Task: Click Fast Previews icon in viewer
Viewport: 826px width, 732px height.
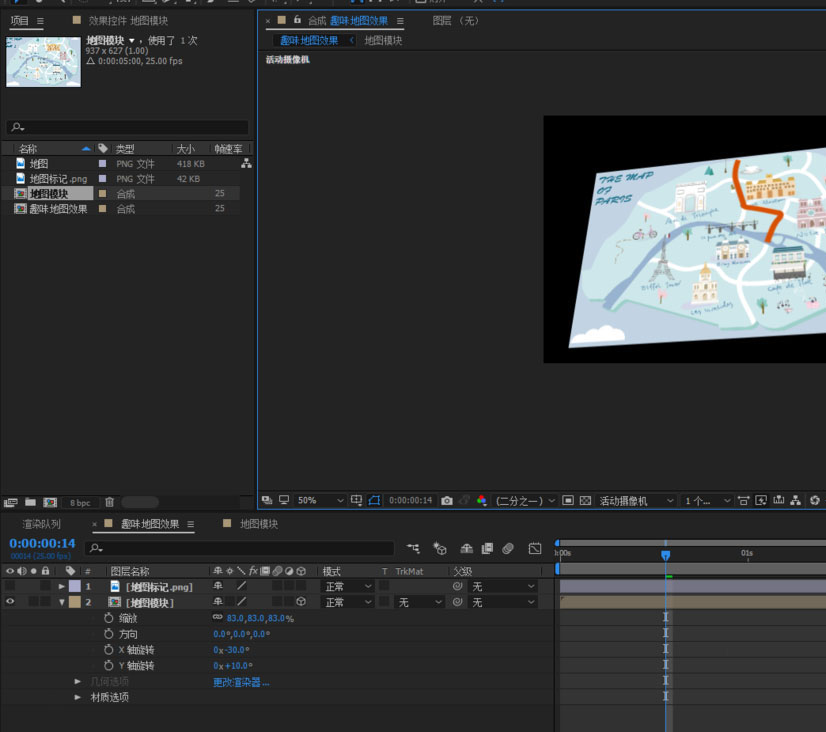Action: (761, 500)
